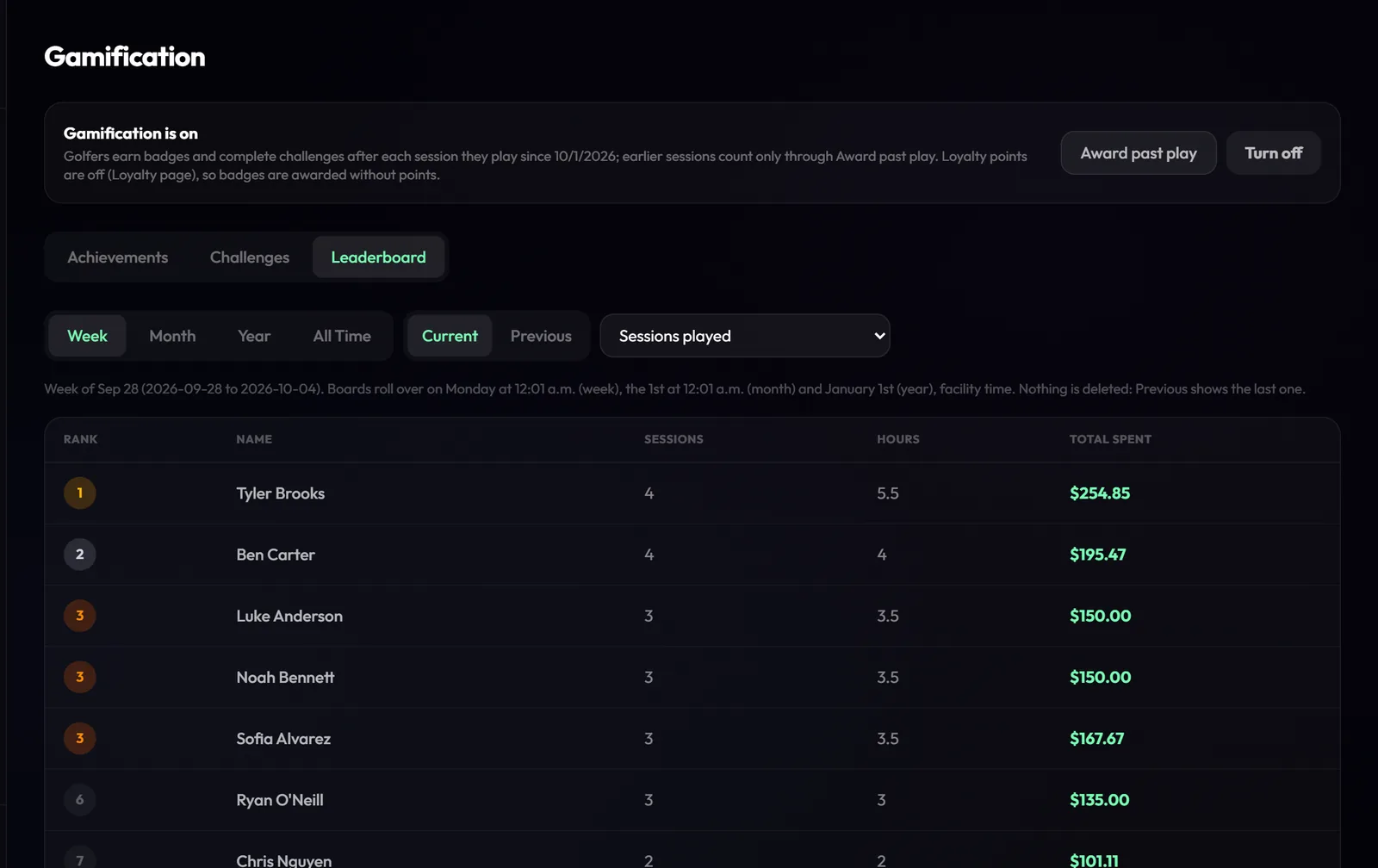Click Ben Carter's hours value

tap(882, 555)
